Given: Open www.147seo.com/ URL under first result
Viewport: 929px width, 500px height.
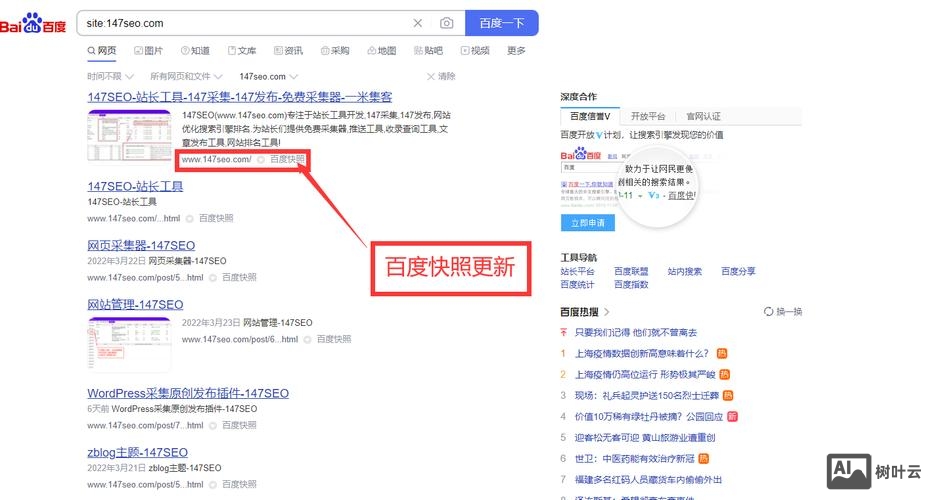Looking at the screenshot, I should (216, 159).
